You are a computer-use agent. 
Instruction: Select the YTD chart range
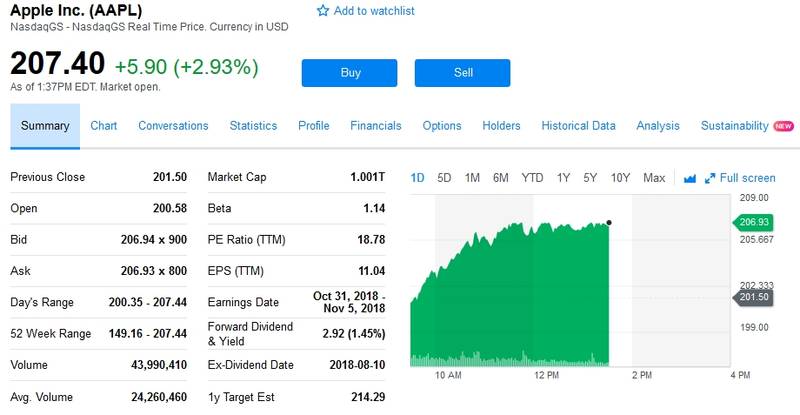532,178
